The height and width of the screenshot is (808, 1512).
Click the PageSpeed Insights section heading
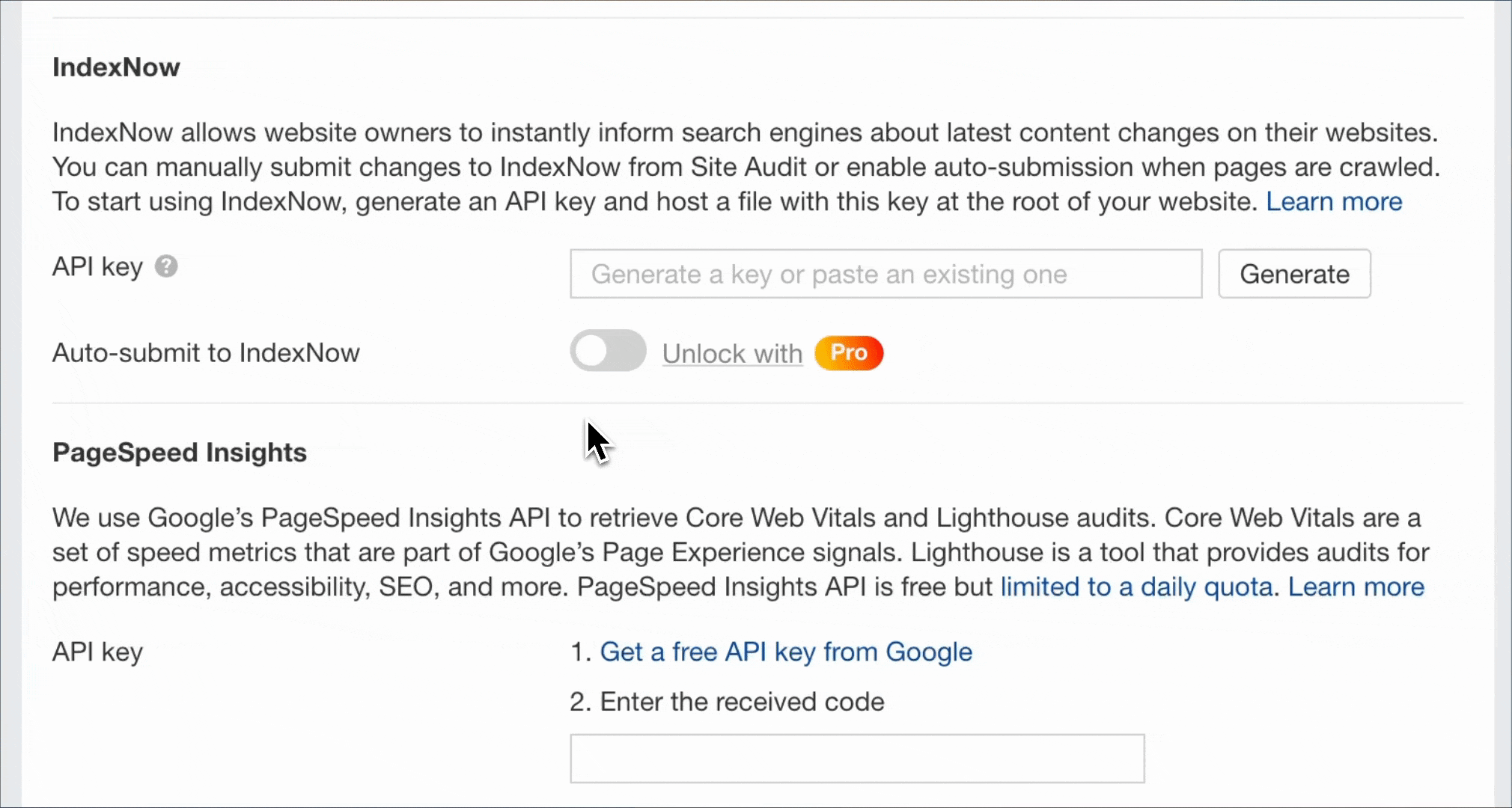click(179, 451)
